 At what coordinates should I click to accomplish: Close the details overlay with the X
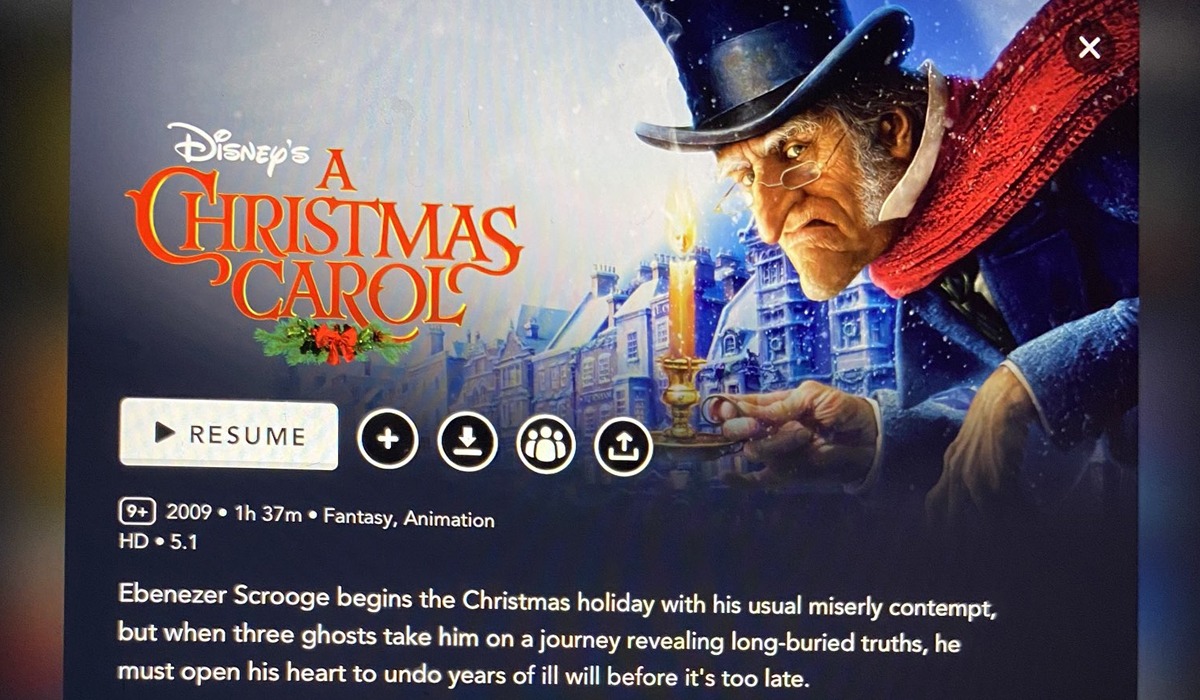[x=1089, y=47]
